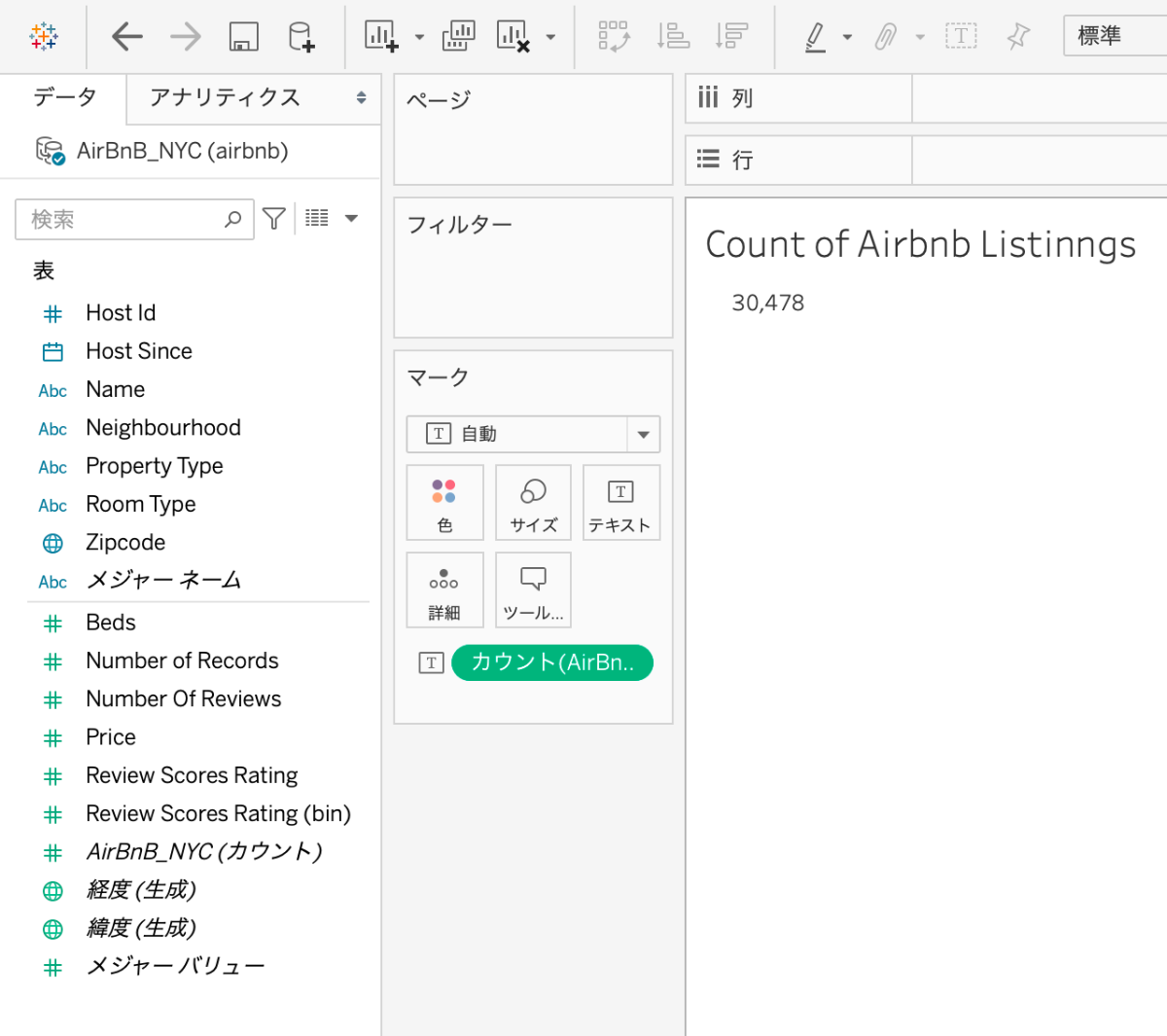
Task: Select the Review Scores Rating measure
Action: click(x=192, y=775)
